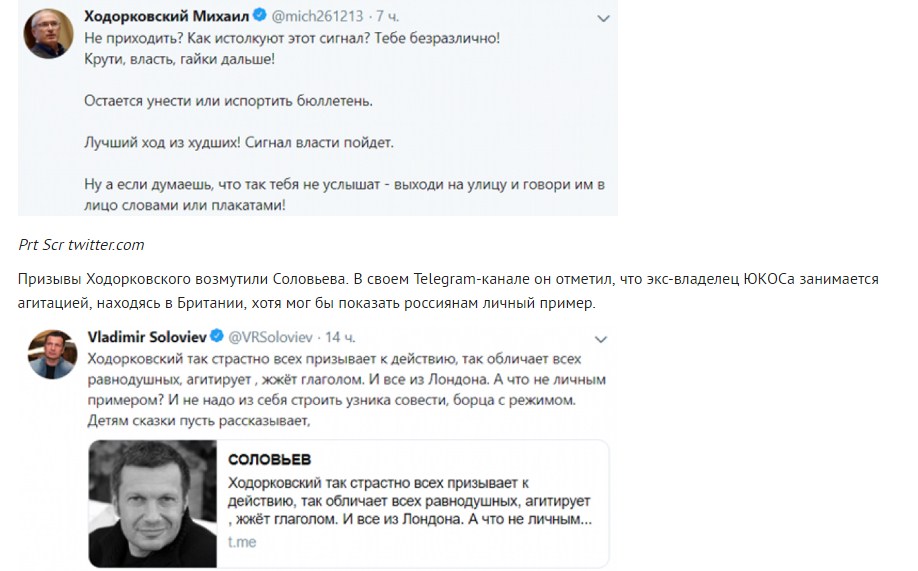Open the black-and-white Soloviev card thumbnail
This screenshot has width=918, height=571.
pos(153,504)
